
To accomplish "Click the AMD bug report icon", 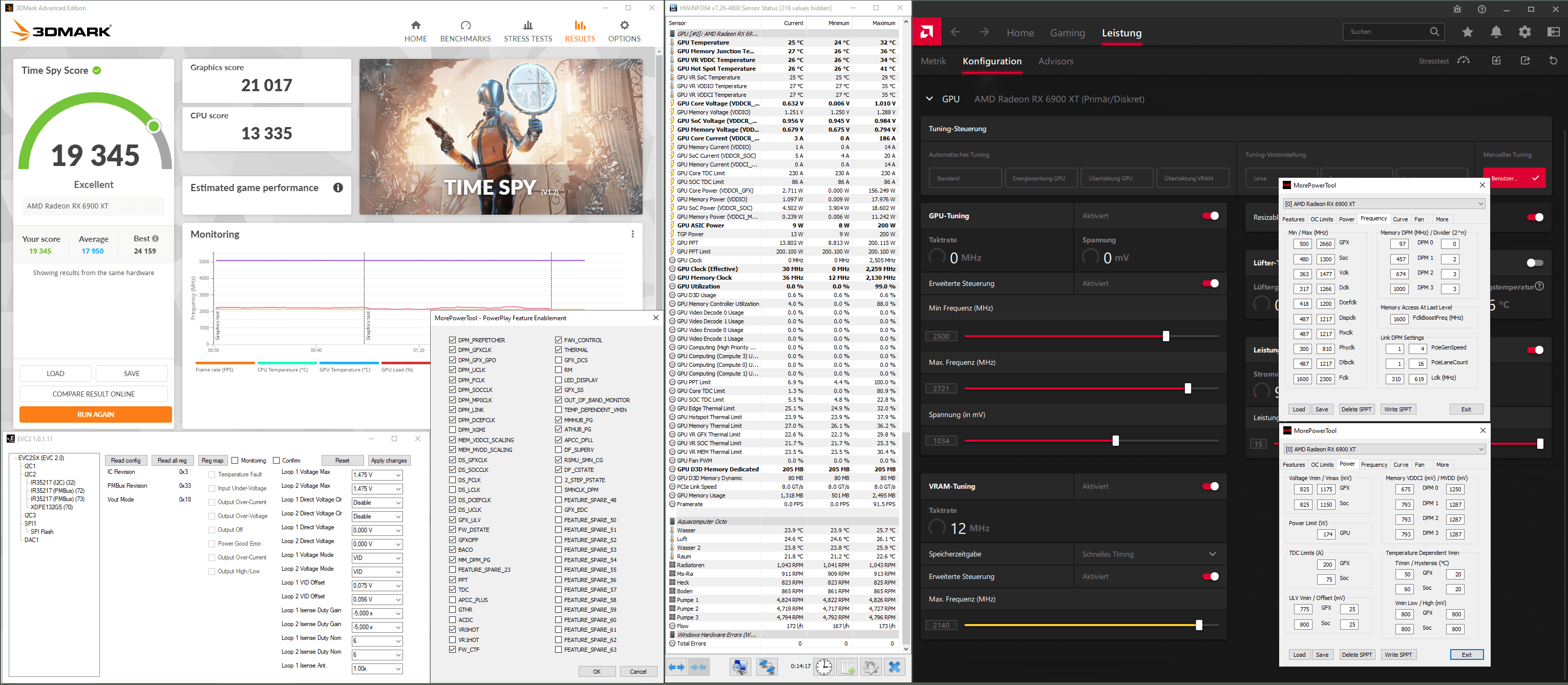I will click(1456, 9).
